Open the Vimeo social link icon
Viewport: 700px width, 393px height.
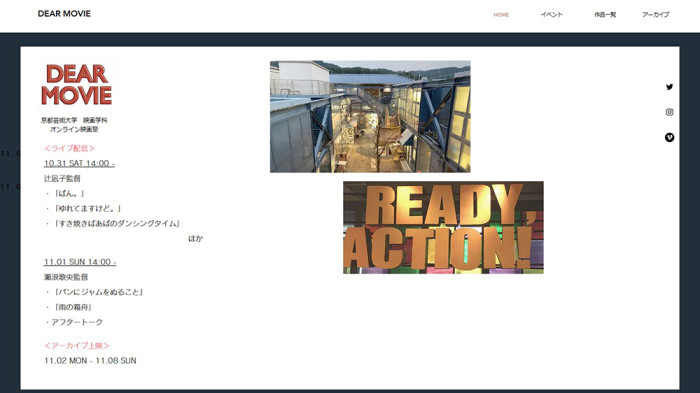[x=669, y=138]
